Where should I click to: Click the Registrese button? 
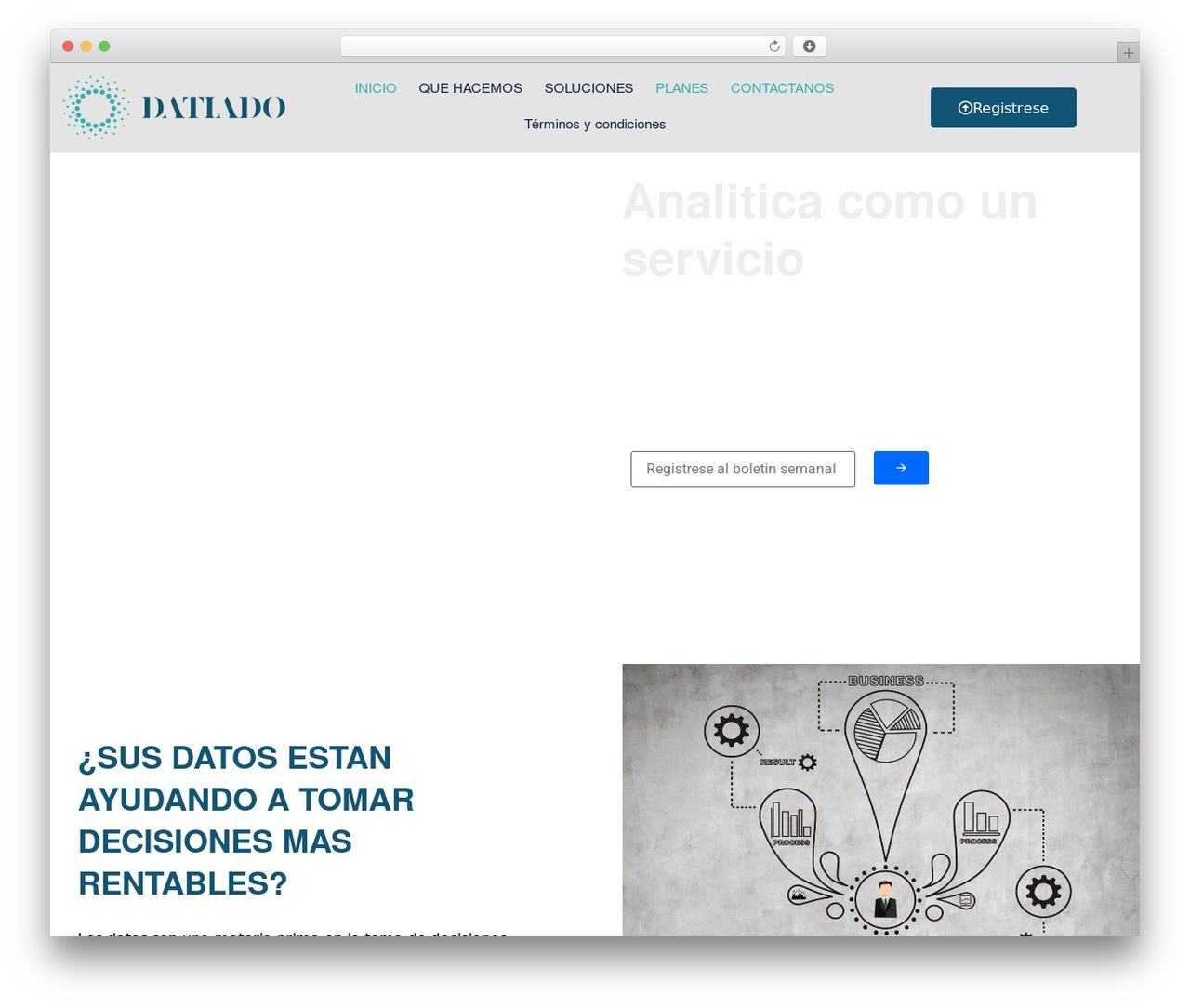pos(1003,108)
